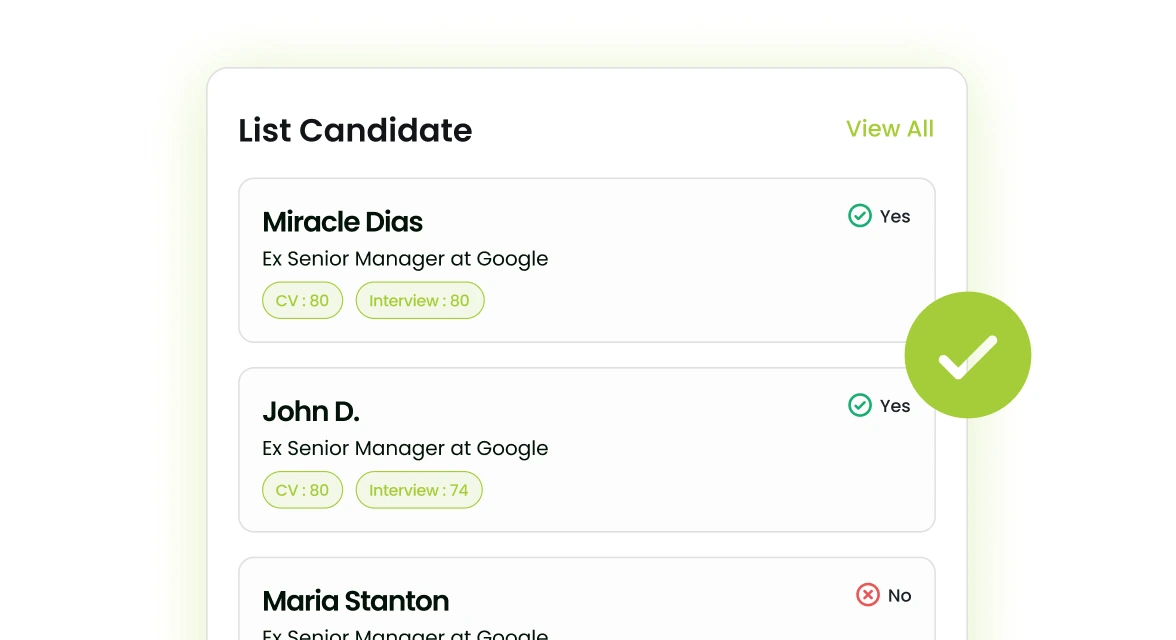
Task: Click John D.'s CV : 80 tag
Action: 302,490
